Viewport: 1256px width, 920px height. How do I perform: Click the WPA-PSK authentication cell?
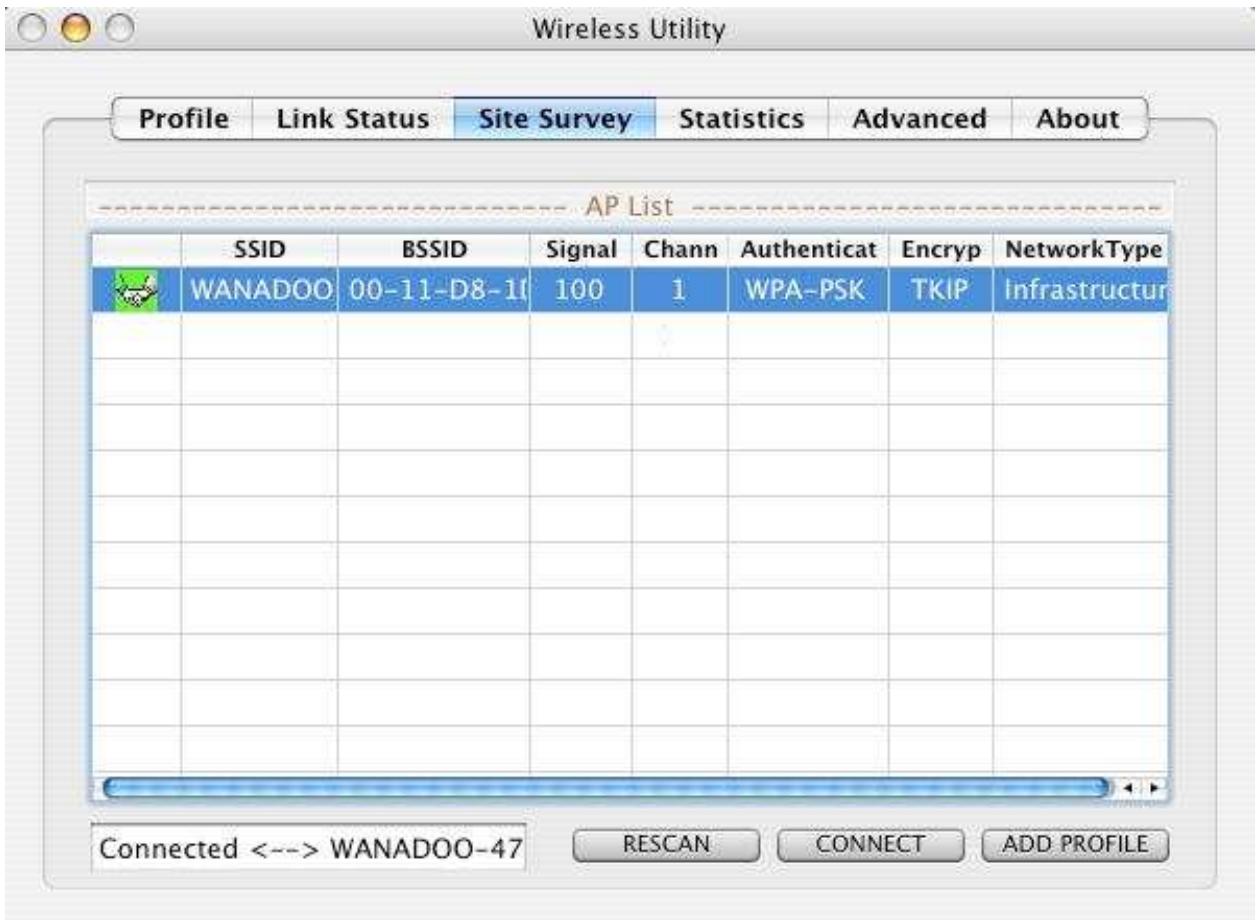click(807, 291)
